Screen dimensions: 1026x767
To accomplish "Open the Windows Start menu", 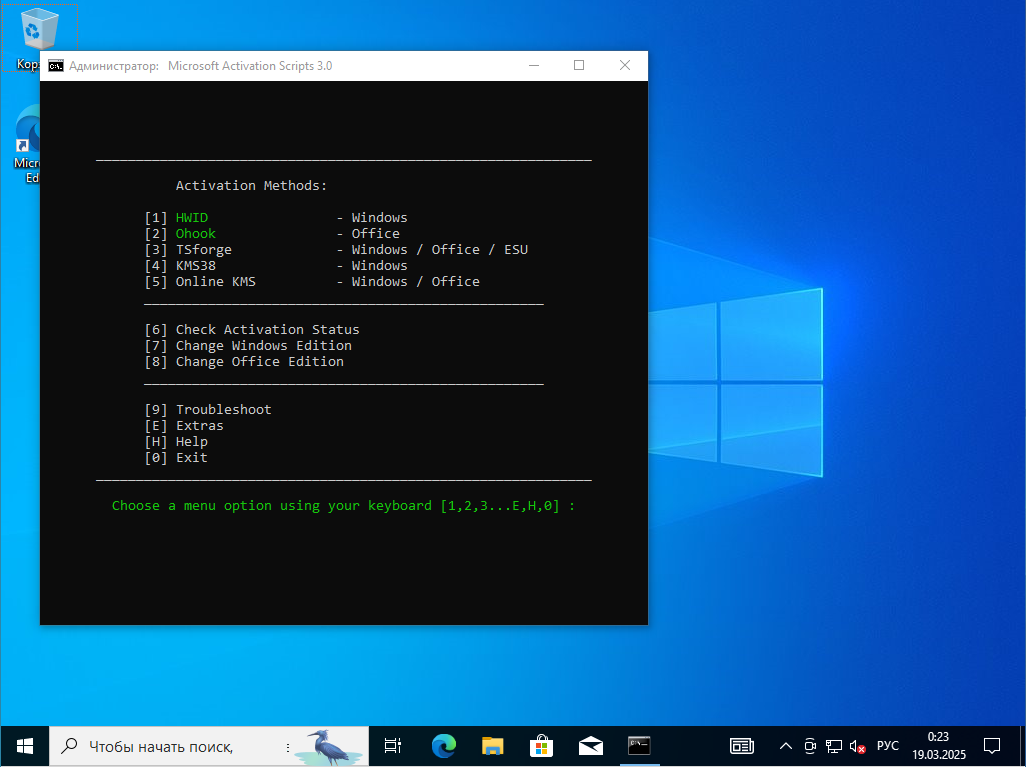I will point(24,746).
